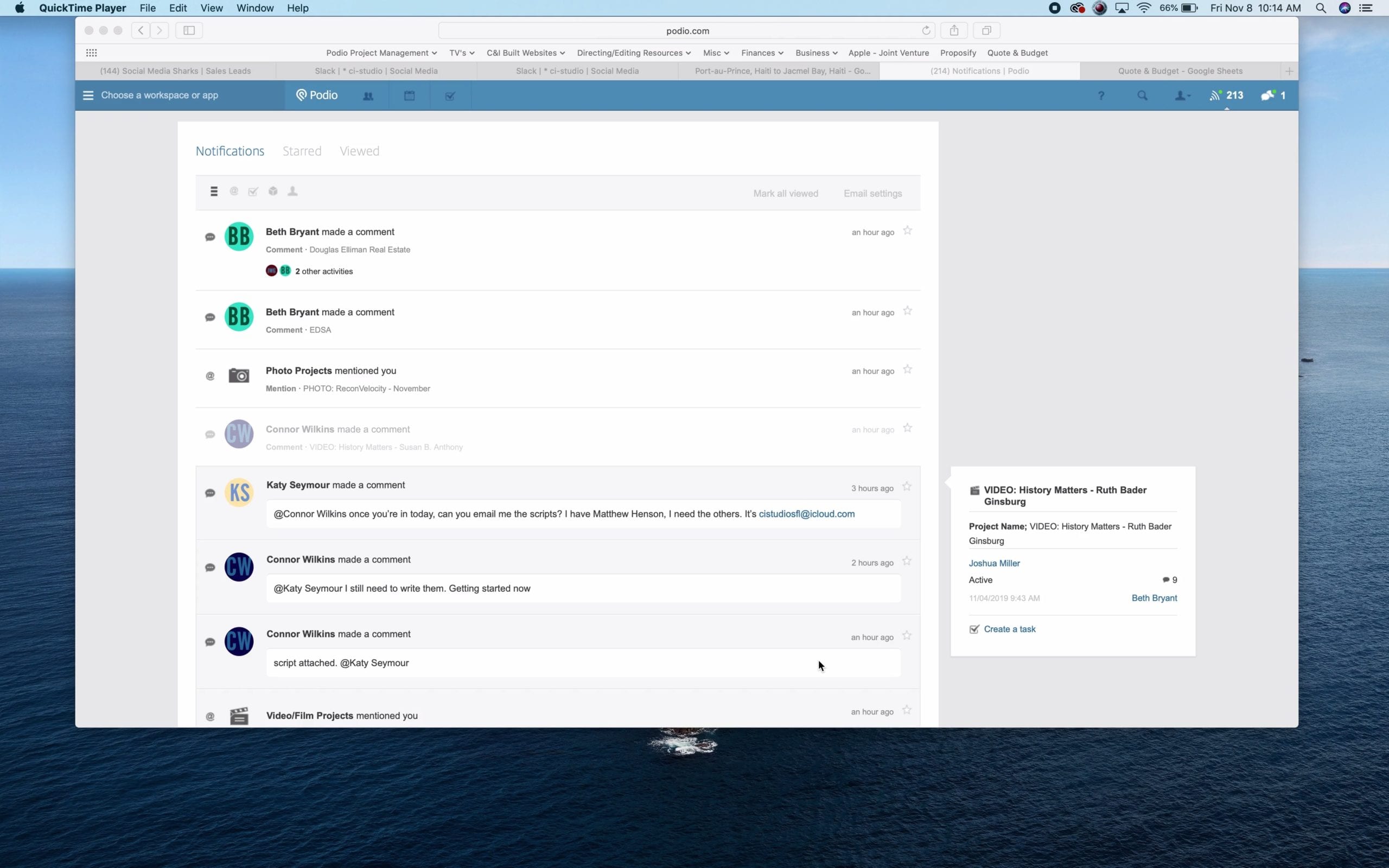Expand the Finances bookmarks folder

click(762, 53)
